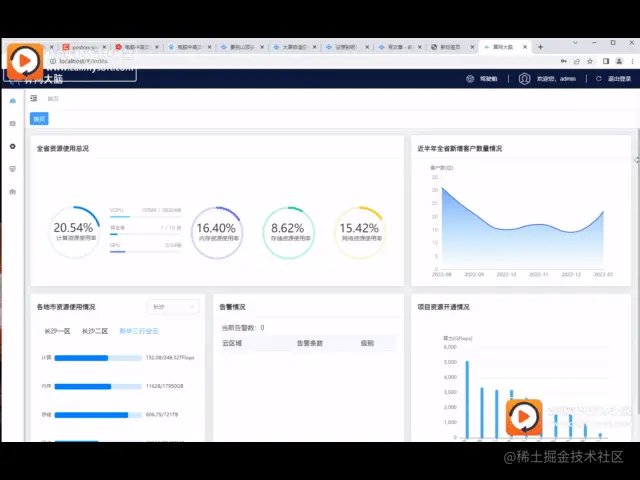Click the 欢迎您, admin user text
The width and height of the screenshot is (640, 480).
point(556,79)
